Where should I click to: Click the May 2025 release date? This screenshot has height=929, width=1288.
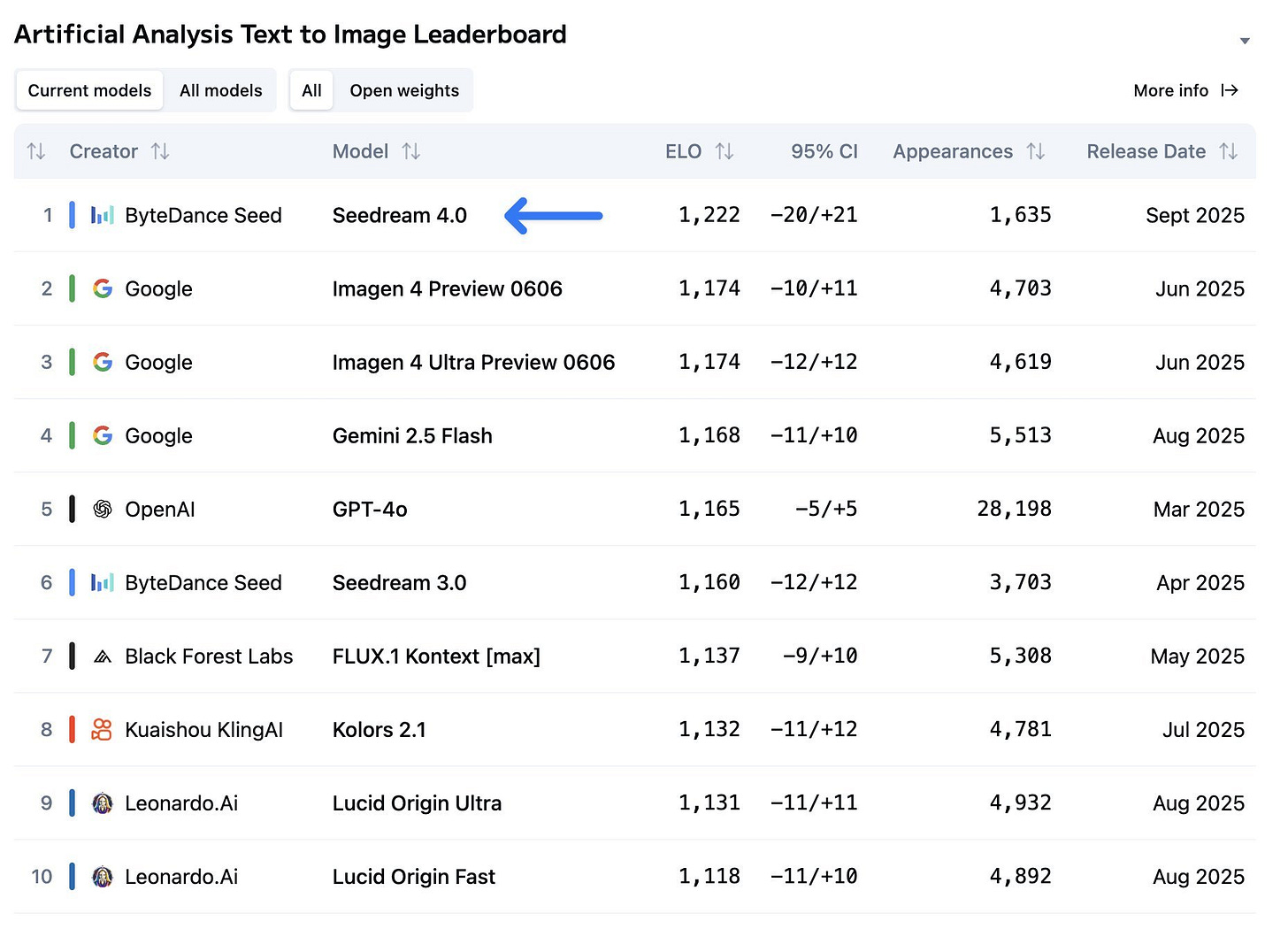1197,656
